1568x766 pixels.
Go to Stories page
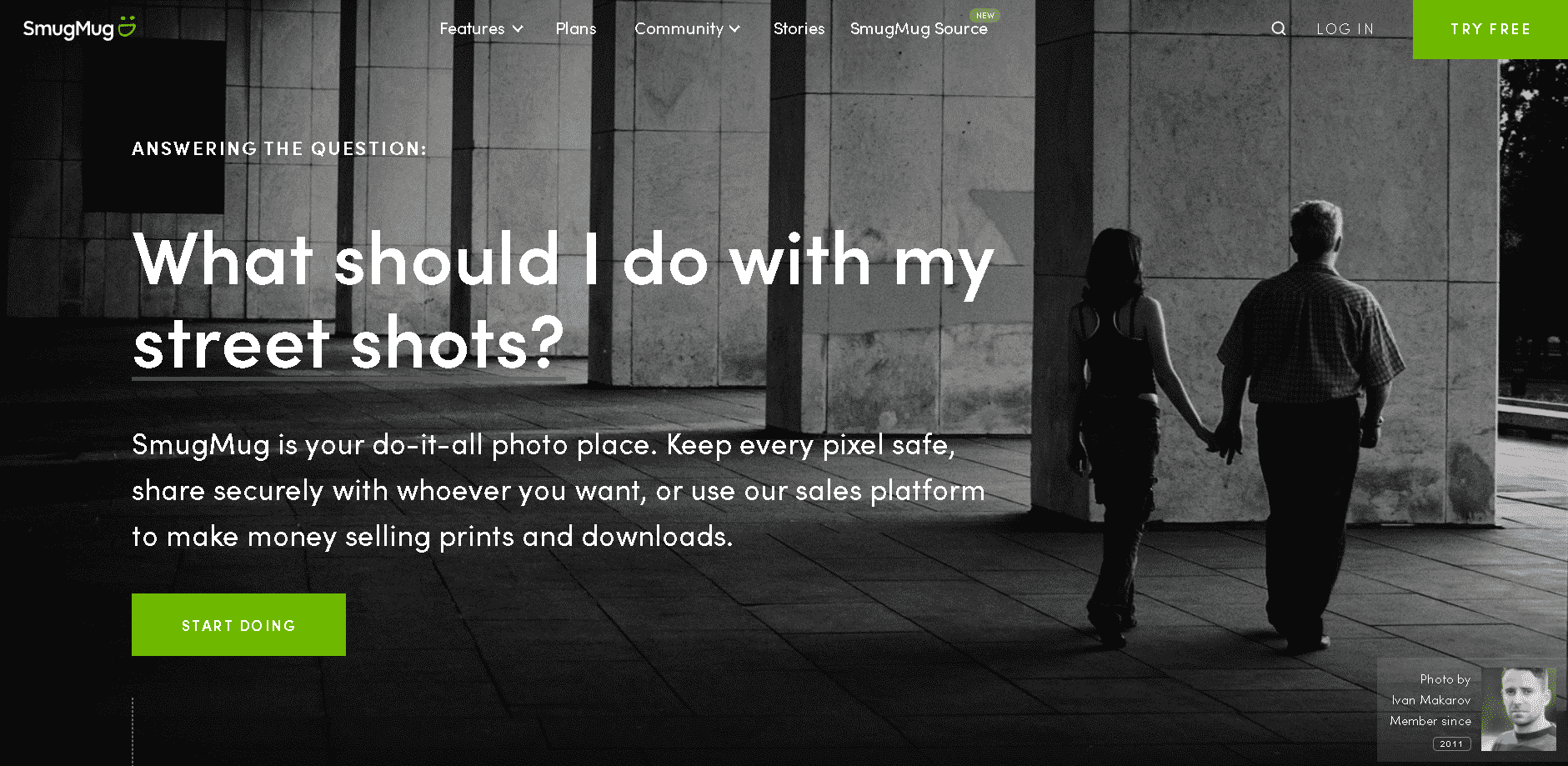799,29
